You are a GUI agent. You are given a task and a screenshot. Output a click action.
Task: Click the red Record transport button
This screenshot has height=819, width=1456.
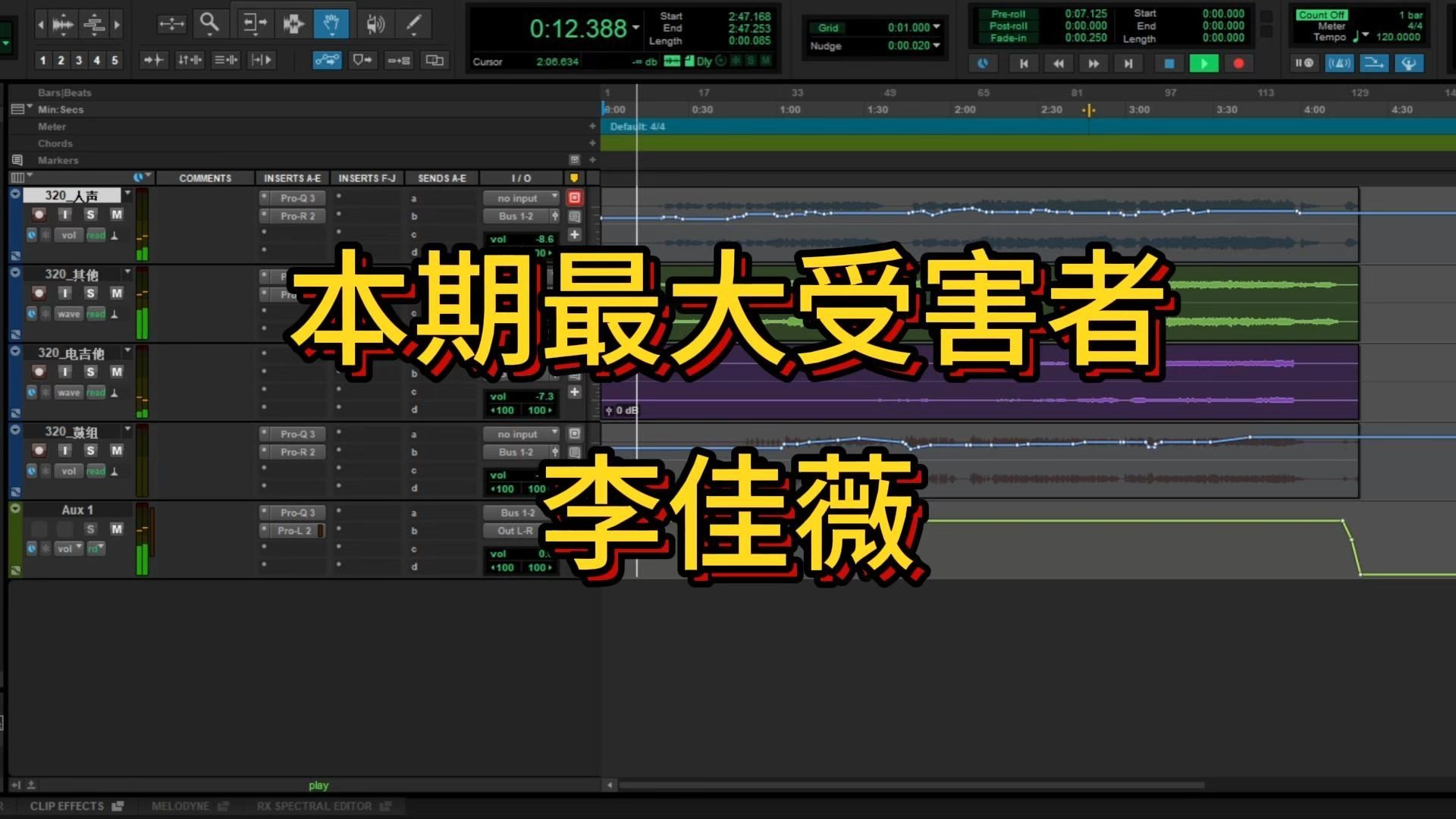point(1238,64)
